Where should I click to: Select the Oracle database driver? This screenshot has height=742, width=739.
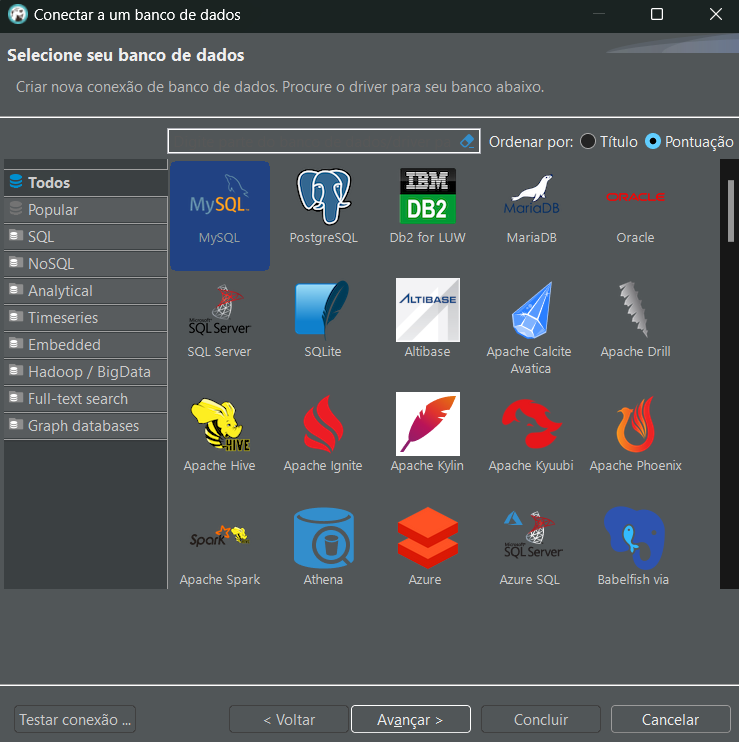coord(635,198)
